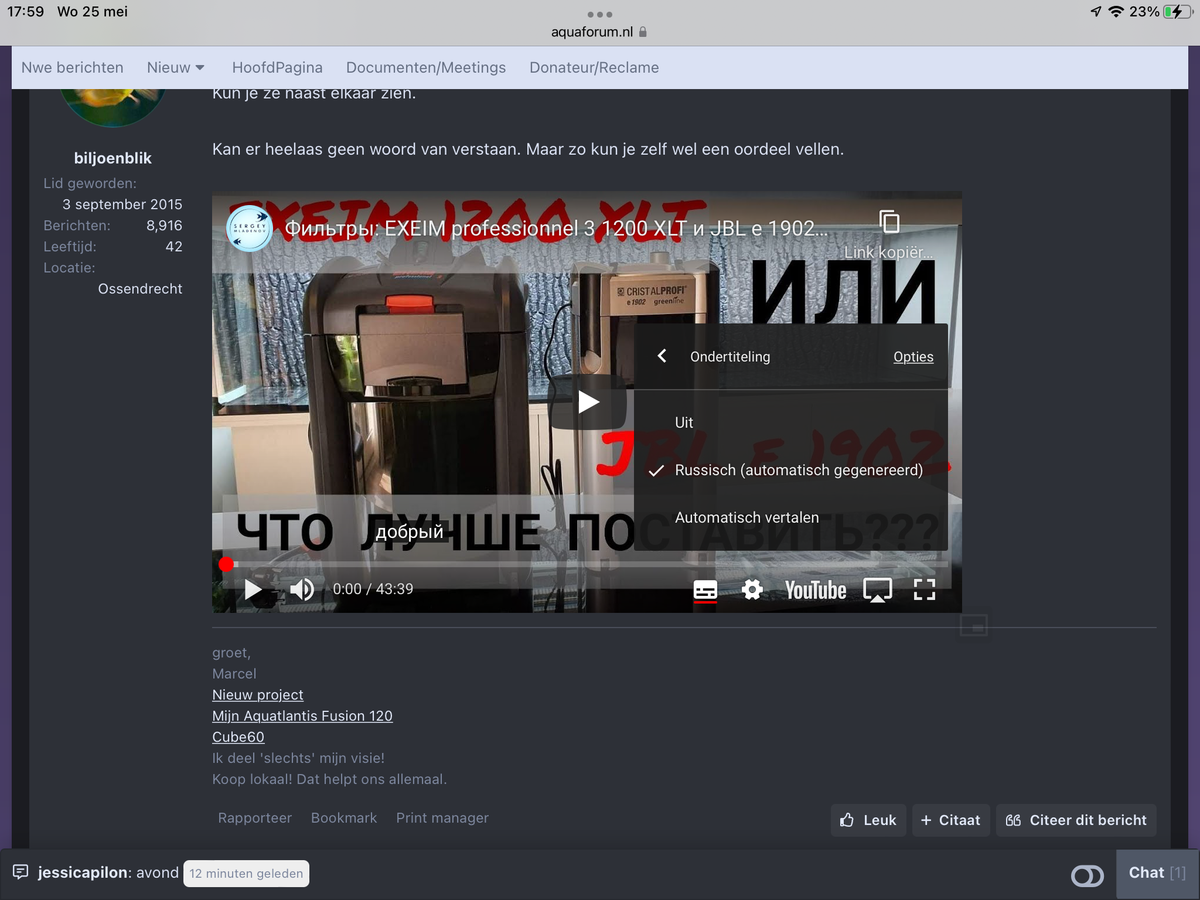Screen dimensions: 1200x900
Task: Start AirPlay with the cast icon
Action: pyautogui.click(x=877, y=590)
